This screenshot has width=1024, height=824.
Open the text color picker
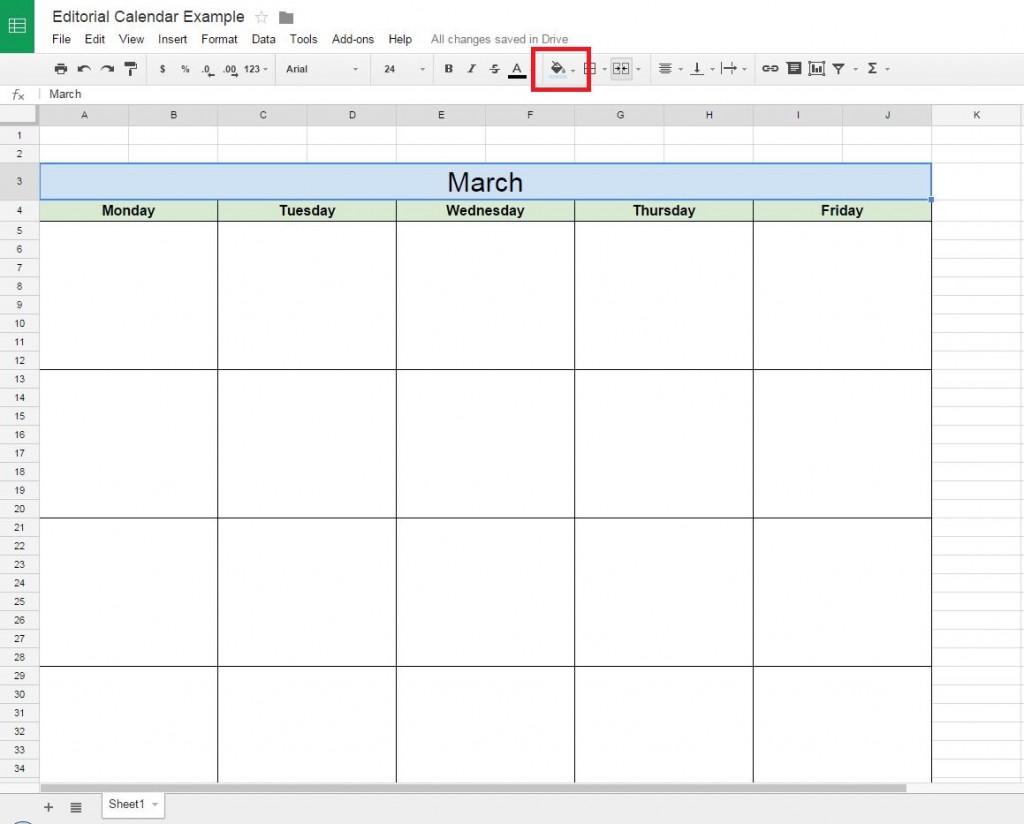point(516,68)
